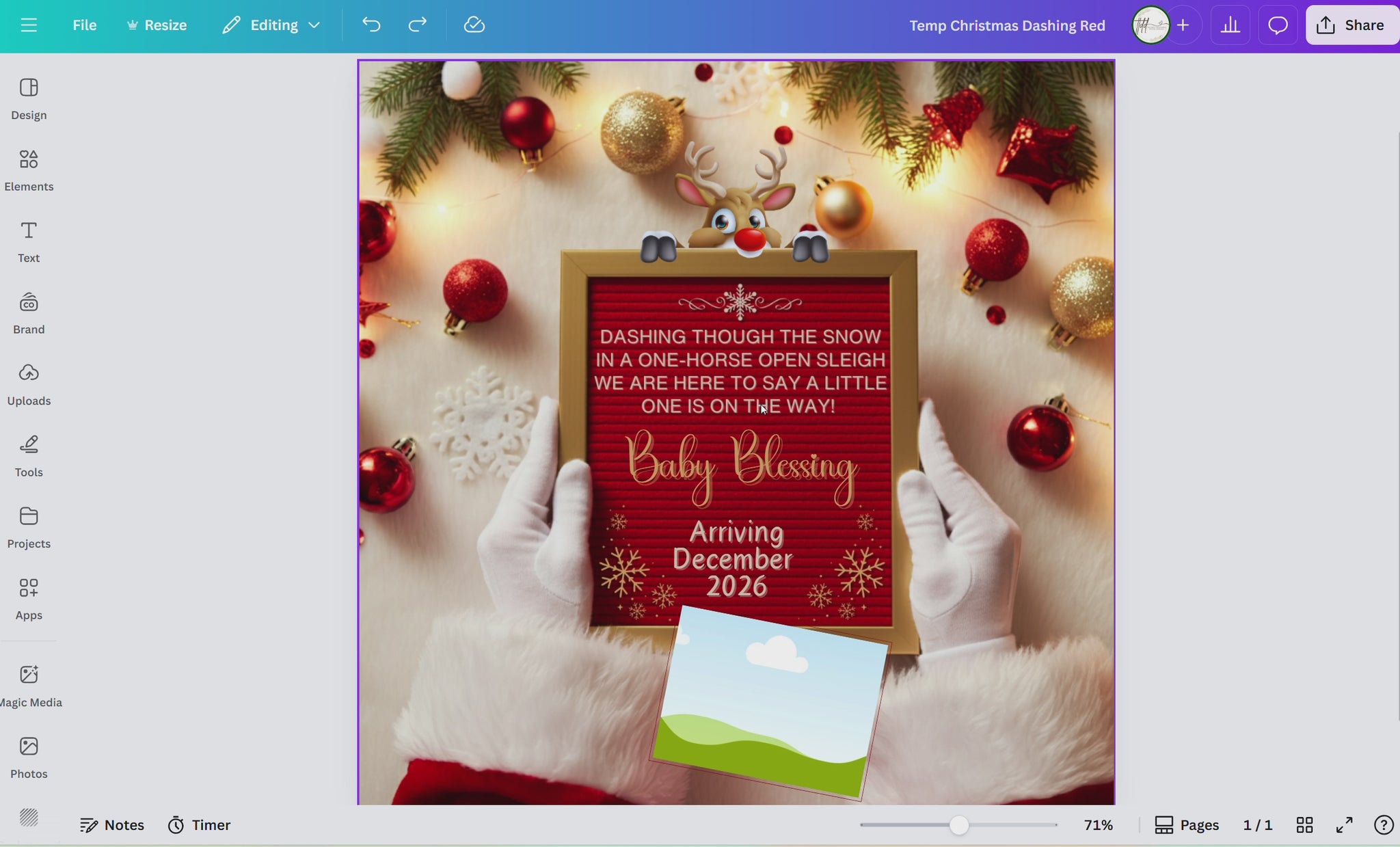This screenshot has height=847, width=1400.
Task: Select the Baby Blessing script text
Action: pyautogui.click(x=741, y=466)
